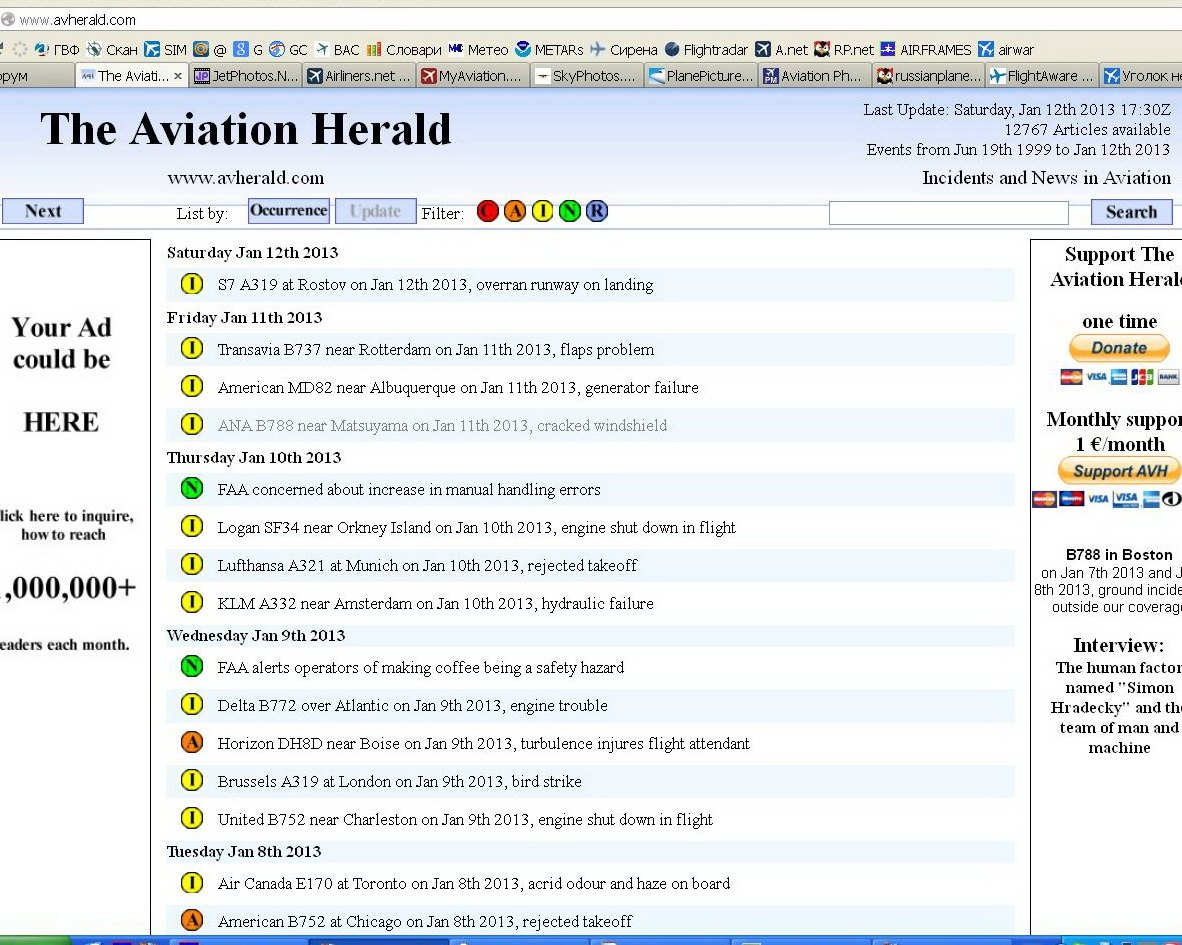Click incident icon beside S7 A319 Rostov article
Viewport: 1182px width, 945px height.
click(192, 284)
